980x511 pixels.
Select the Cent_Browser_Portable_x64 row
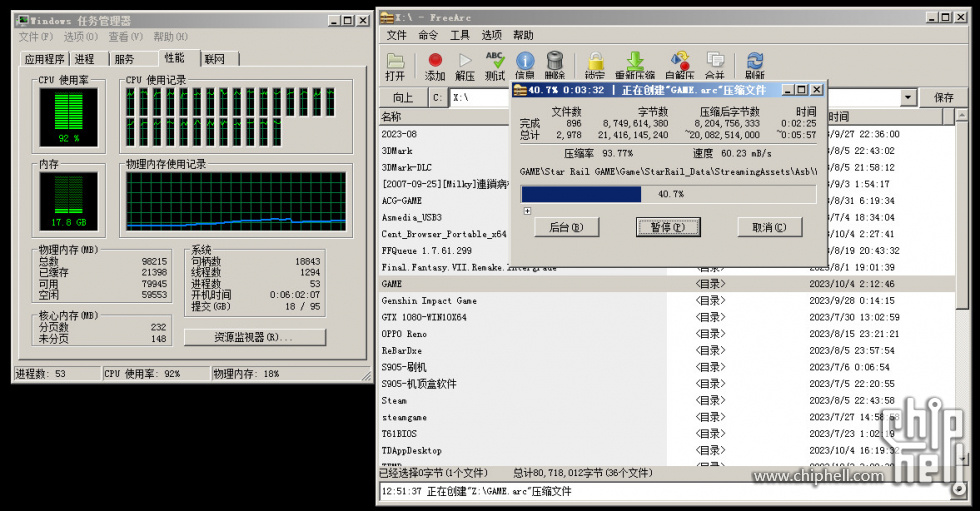click(x=444, y=234)
